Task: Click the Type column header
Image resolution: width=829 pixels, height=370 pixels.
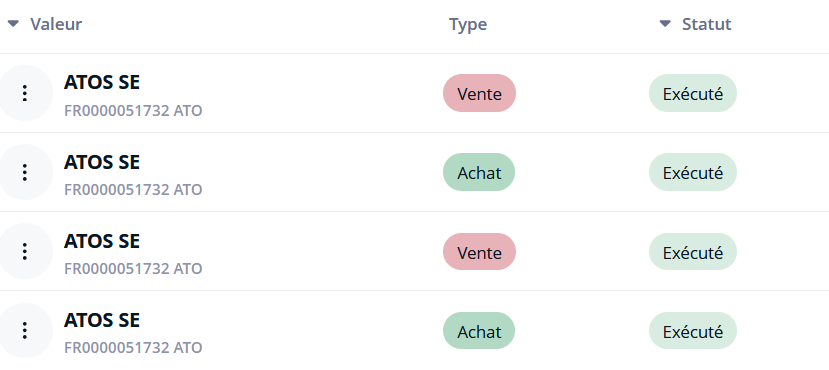Action: pyautogui.click(x=468, y=24)
